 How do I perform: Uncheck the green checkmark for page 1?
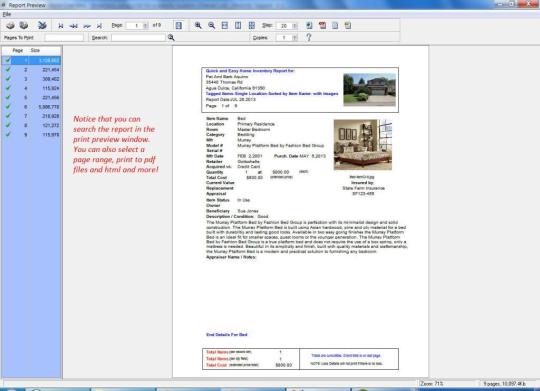tap(8, 60)
